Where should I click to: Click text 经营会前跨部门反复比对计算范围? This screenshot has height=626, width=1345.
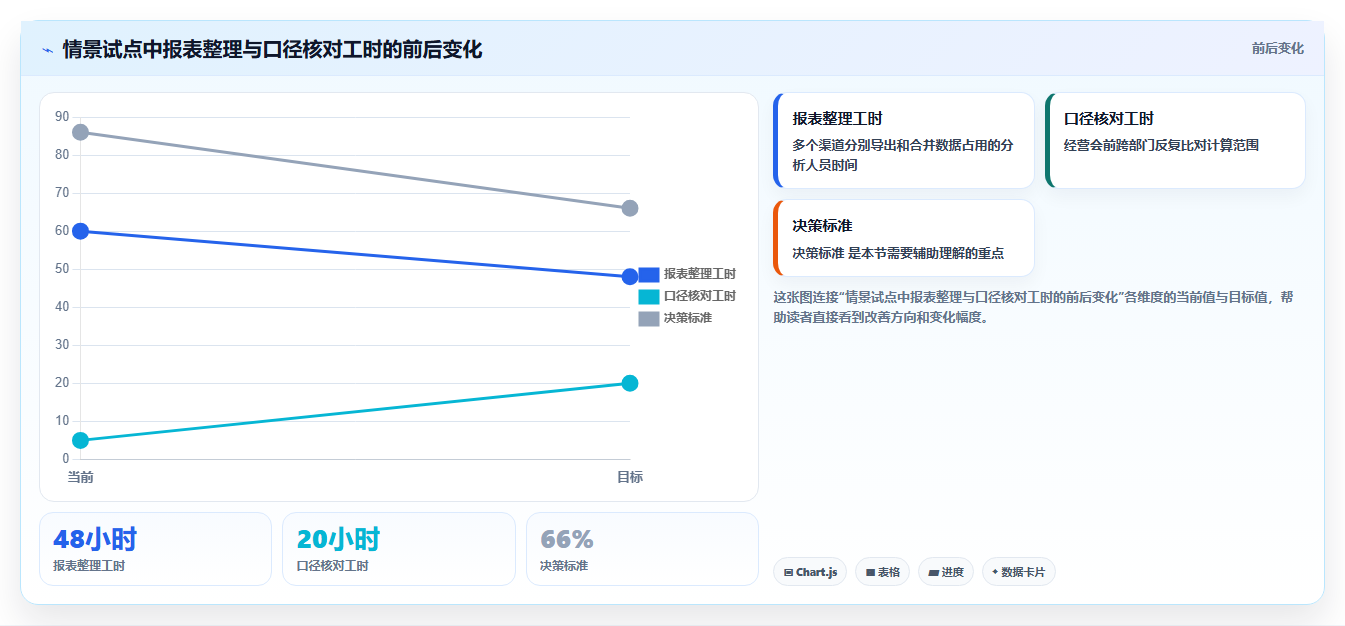click(1161, 145)
